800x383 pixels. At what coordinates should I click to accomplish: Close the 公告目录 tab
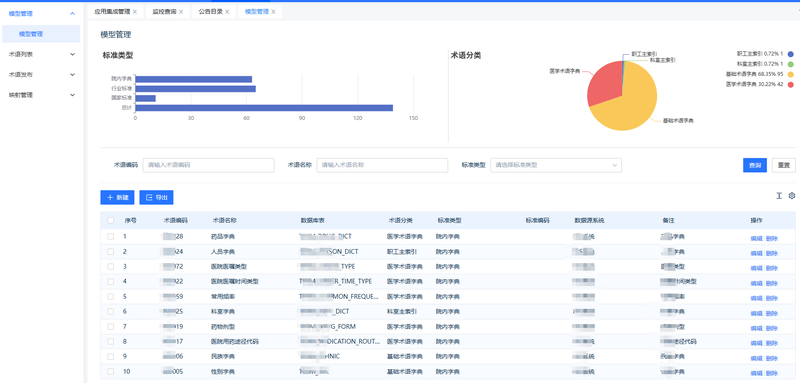(227, 12)
